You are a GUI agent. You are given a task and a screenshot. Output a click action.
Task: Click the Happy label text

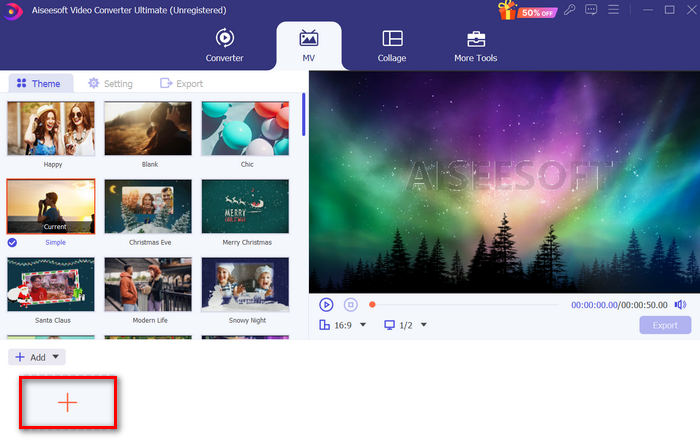(x=53, y=165)
